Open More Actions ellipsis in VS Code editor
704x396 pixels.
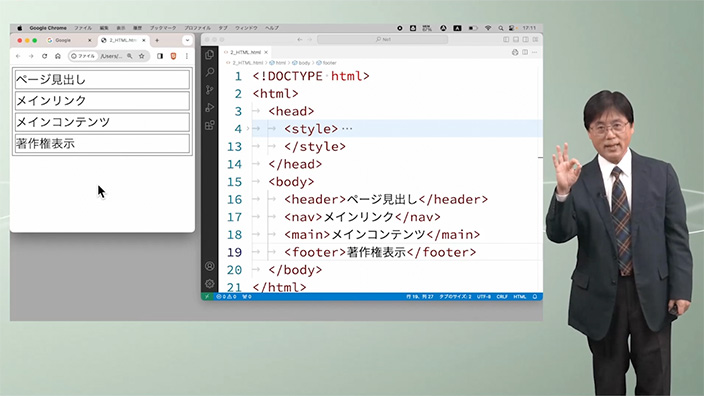pos(534,52)
